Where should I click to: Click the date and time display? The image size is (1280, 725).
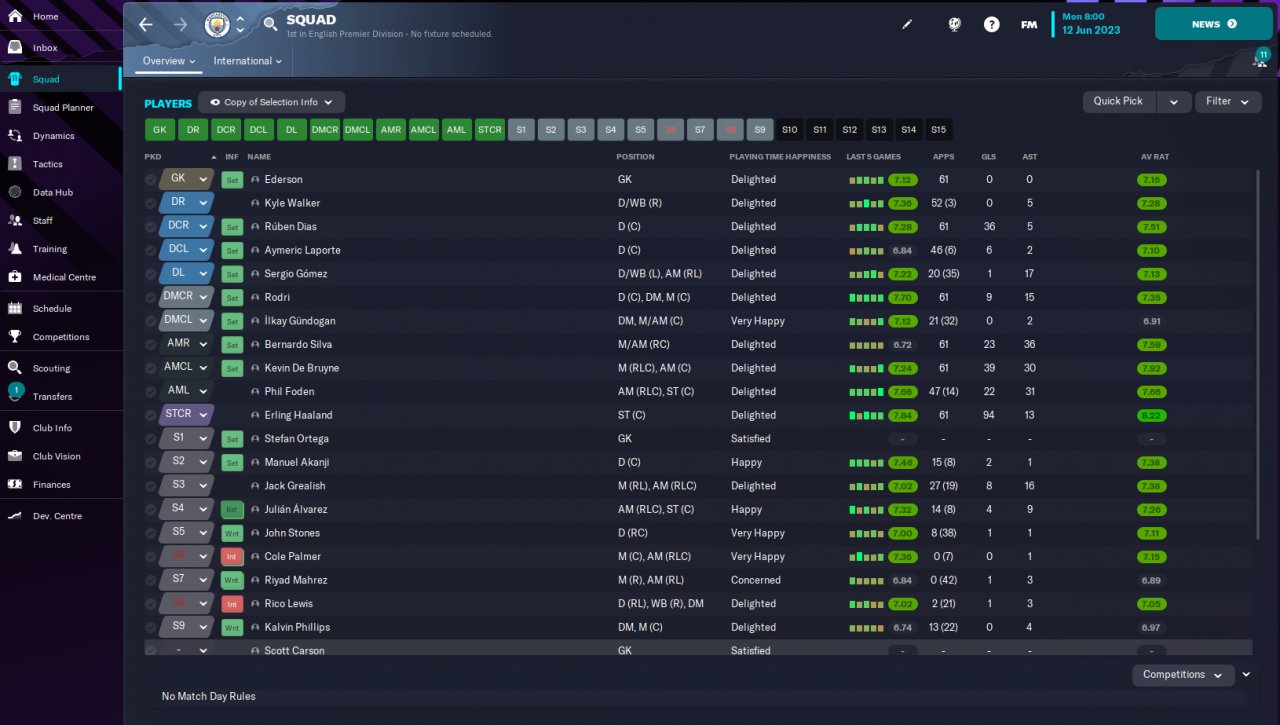(1091, 24)
